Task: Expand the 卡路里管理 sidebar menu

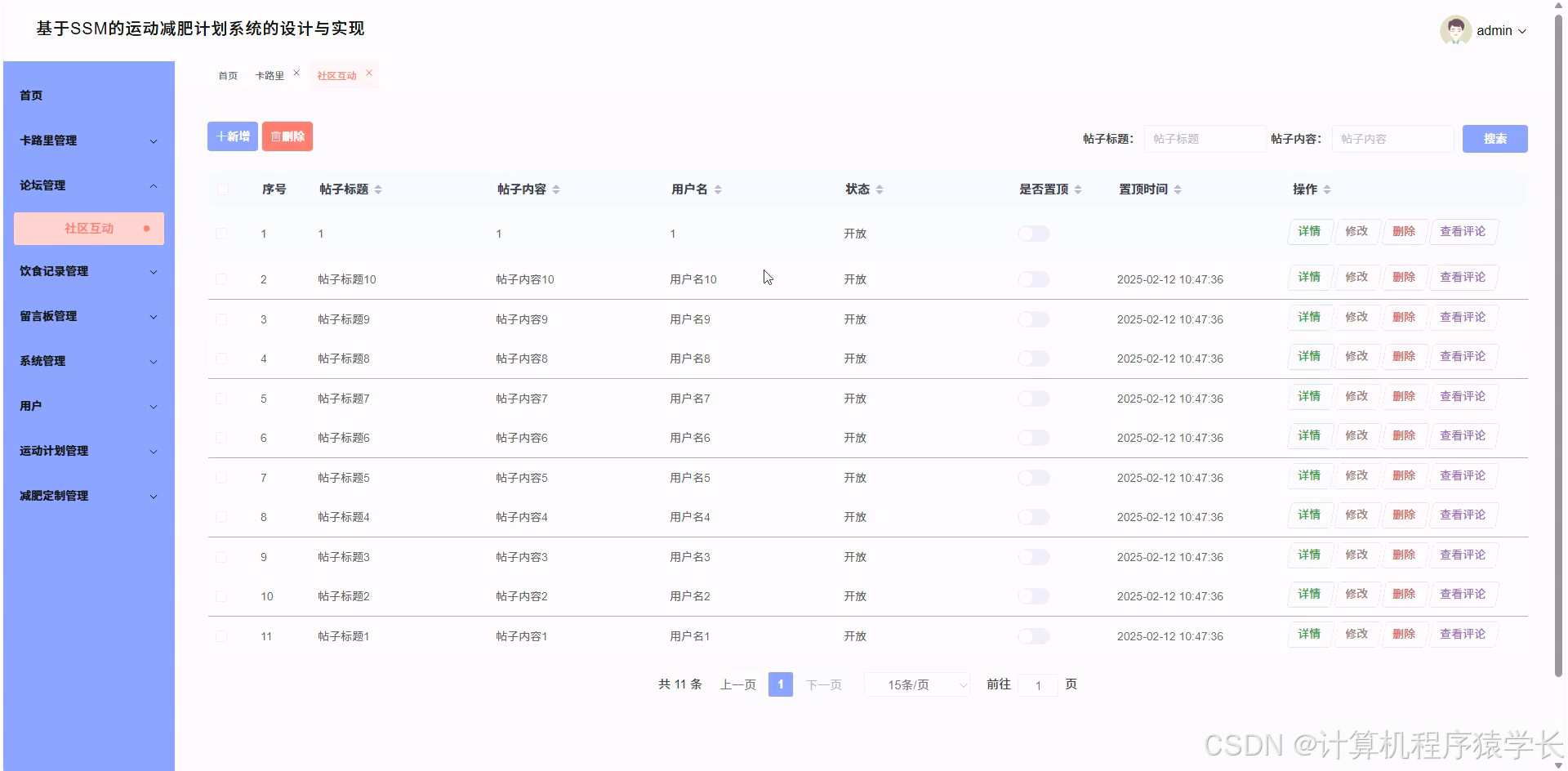Action: (x=88, y=140)
